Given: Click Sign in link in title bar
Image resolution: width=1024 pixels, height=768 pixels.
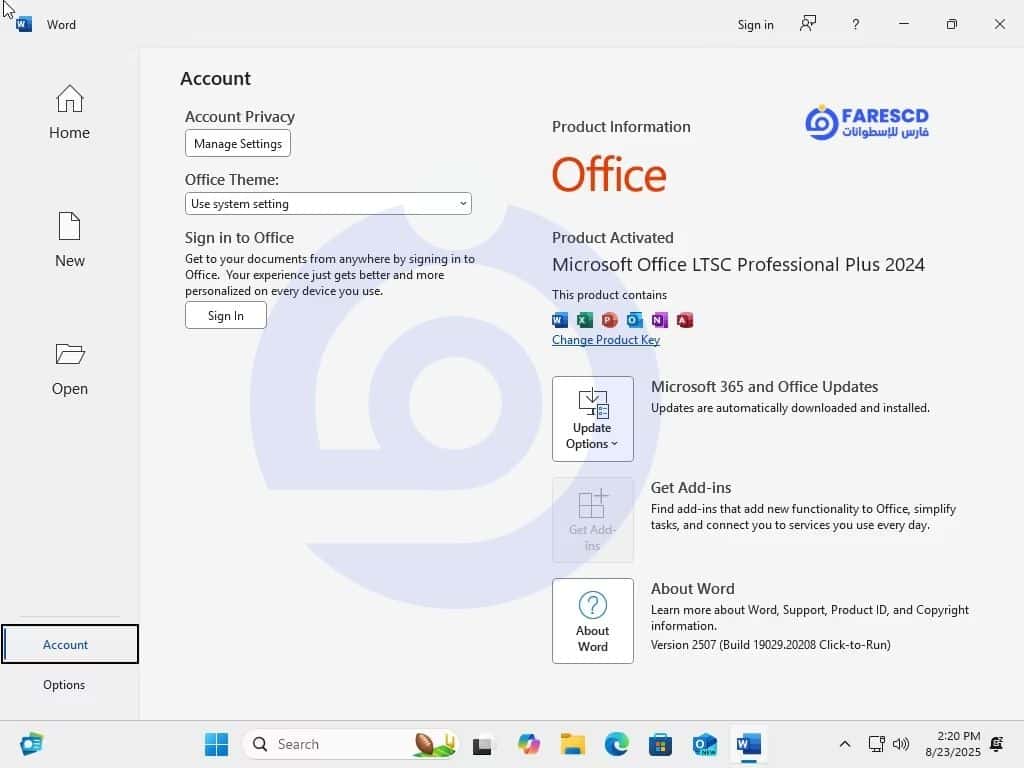Looking at the screenshot, I should tap(755, 25).
